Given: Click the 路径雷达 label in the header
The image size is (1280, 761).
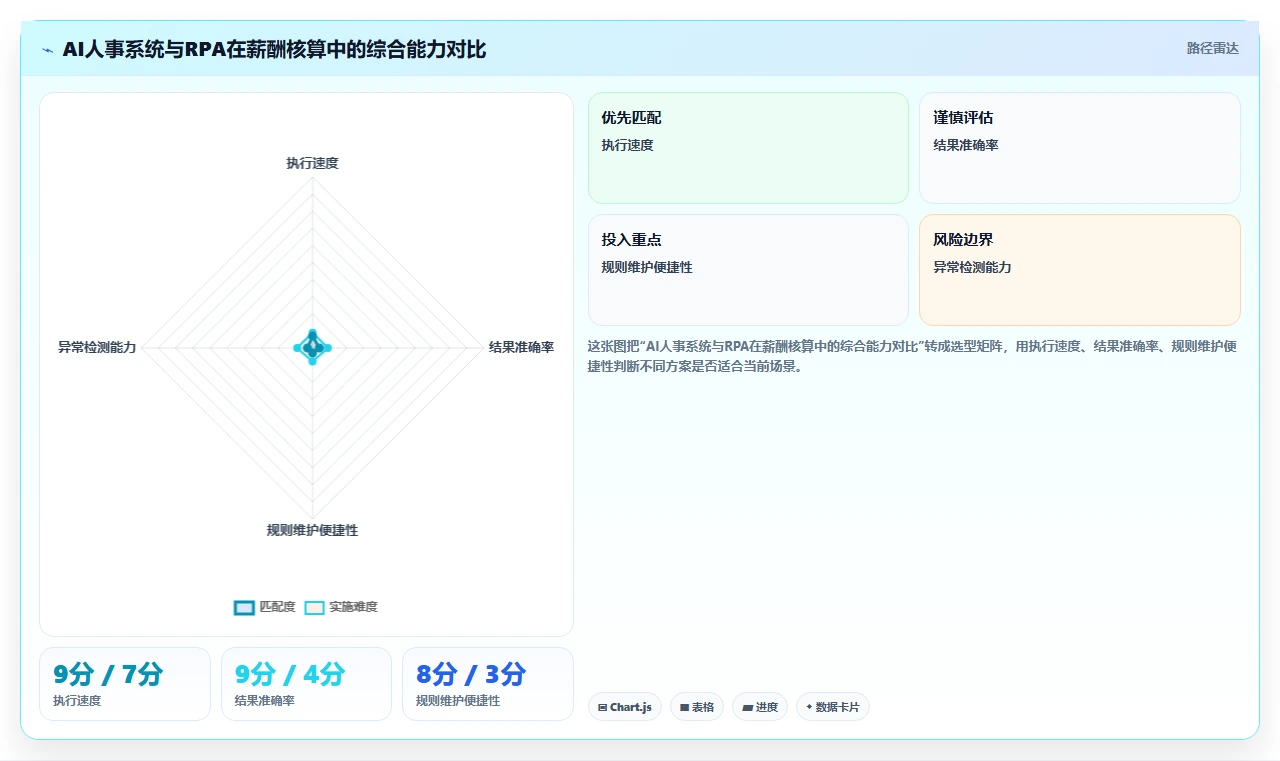Looking at the screenshot, I should (1213, 48).
